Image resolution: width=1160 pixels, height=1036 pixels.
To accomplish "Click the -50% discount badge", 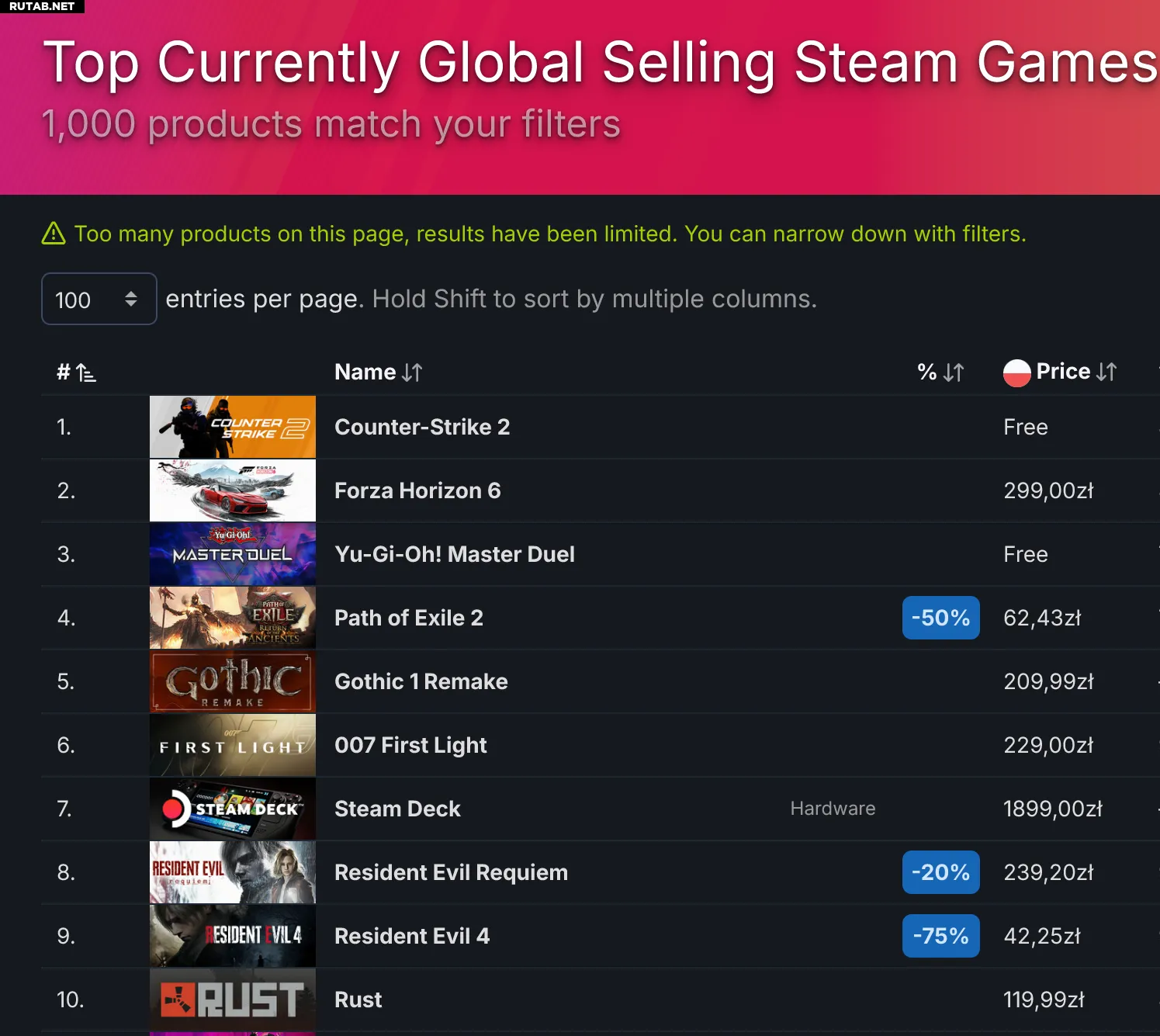I will (x=941, y=618).
